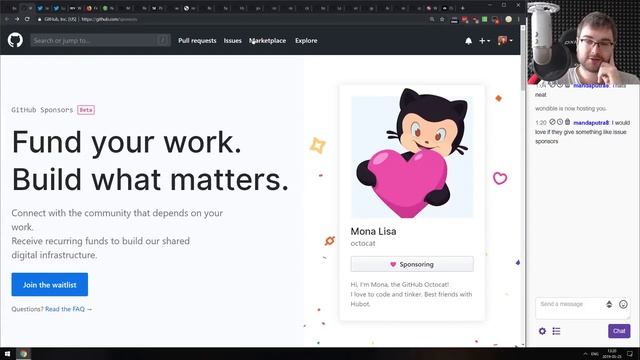Click the Mona Lisa name heading

373,231
